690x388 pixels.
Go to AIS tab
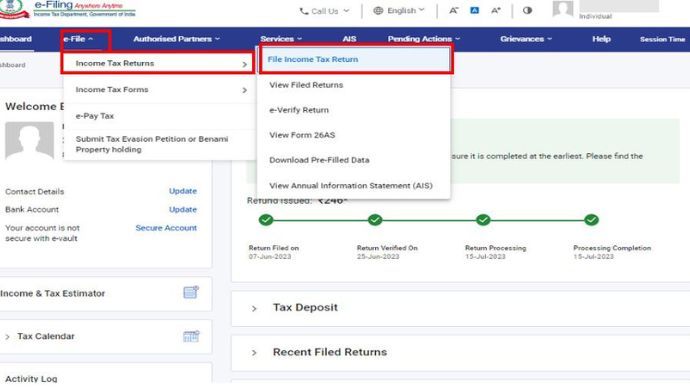tap(349, 39)
